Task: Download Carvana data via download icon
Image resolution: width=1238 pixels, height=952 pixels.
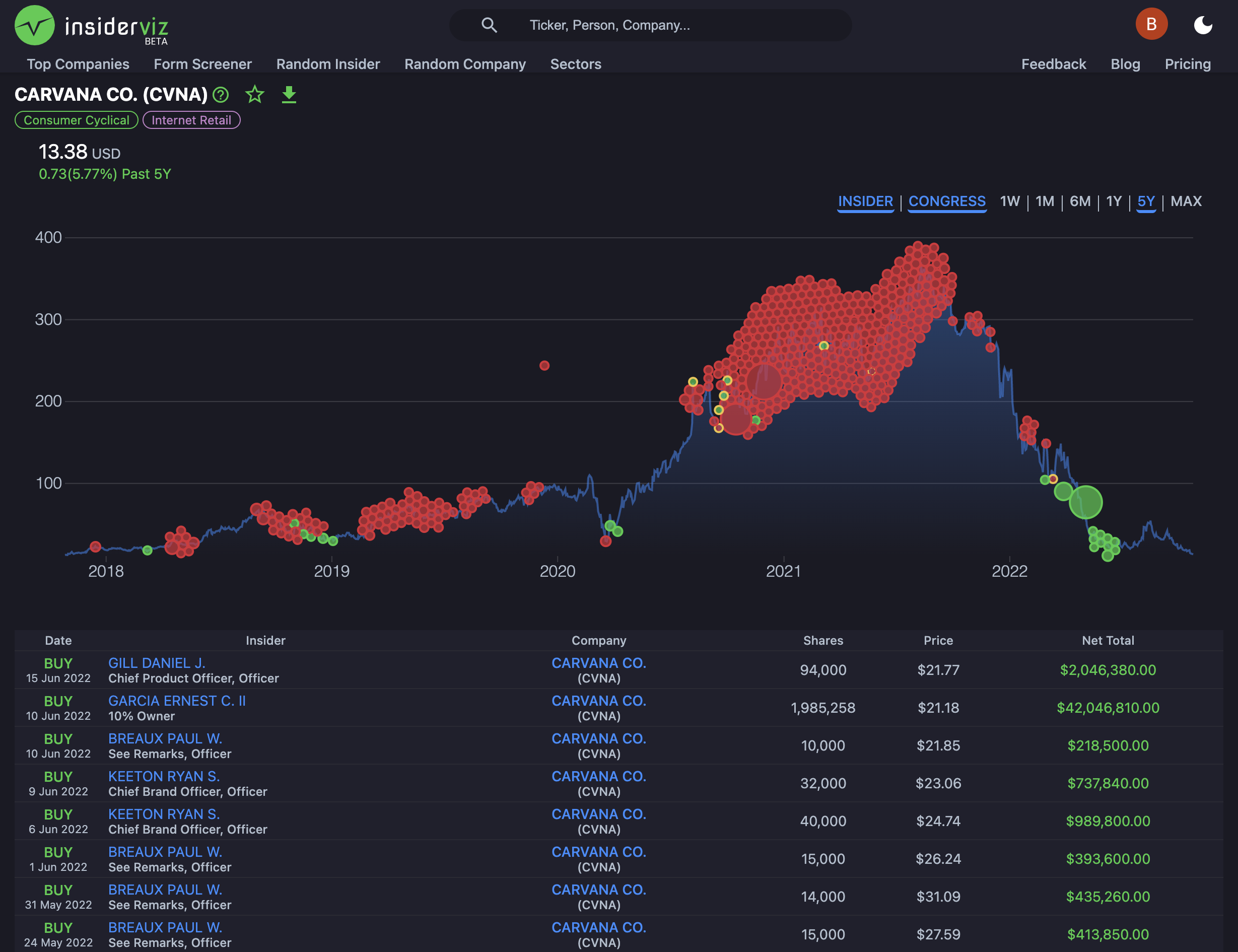Action: point(289,95)
